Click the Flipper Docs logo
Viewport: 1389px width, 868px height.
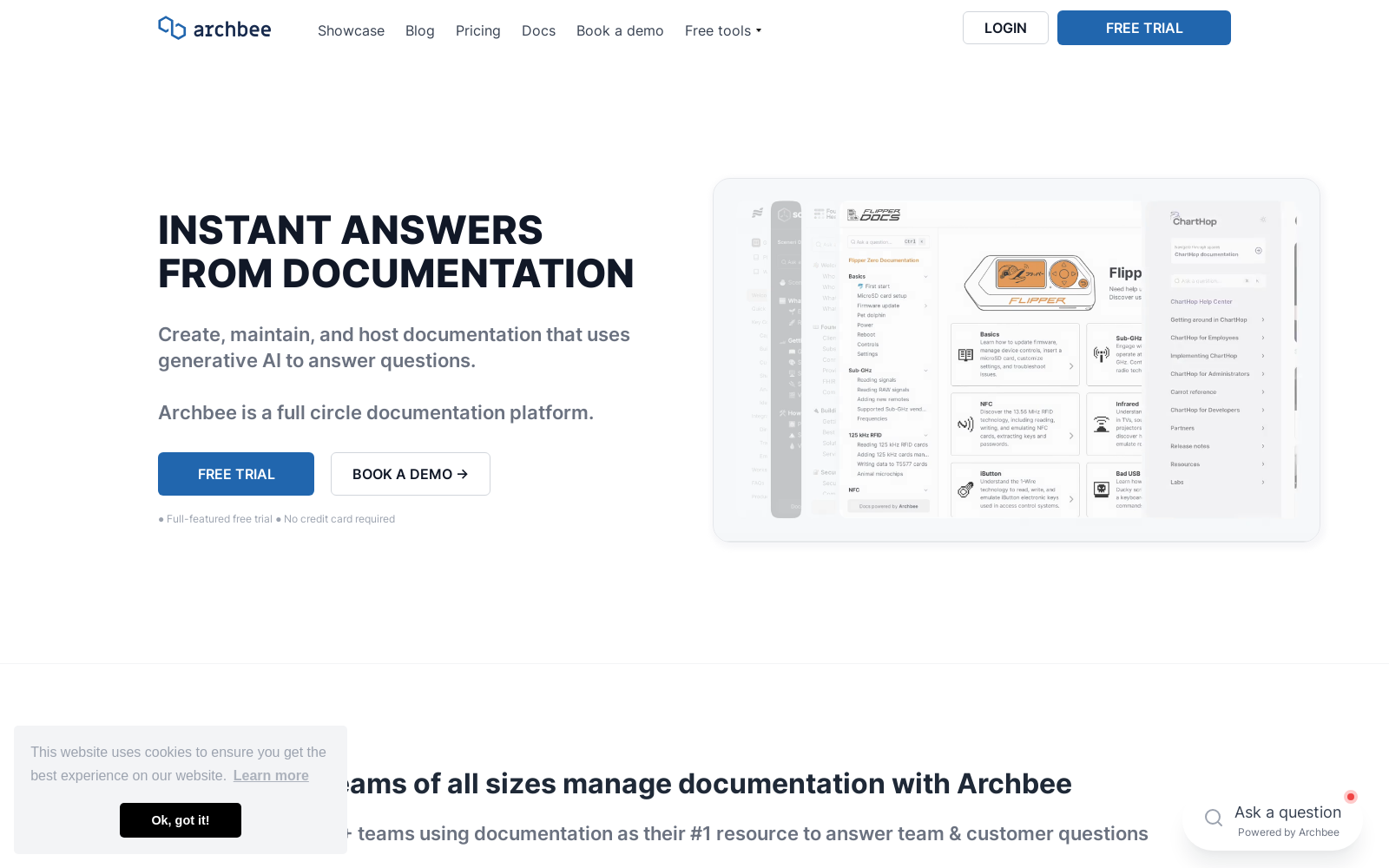pyautogui.click(x=875, y=215)
